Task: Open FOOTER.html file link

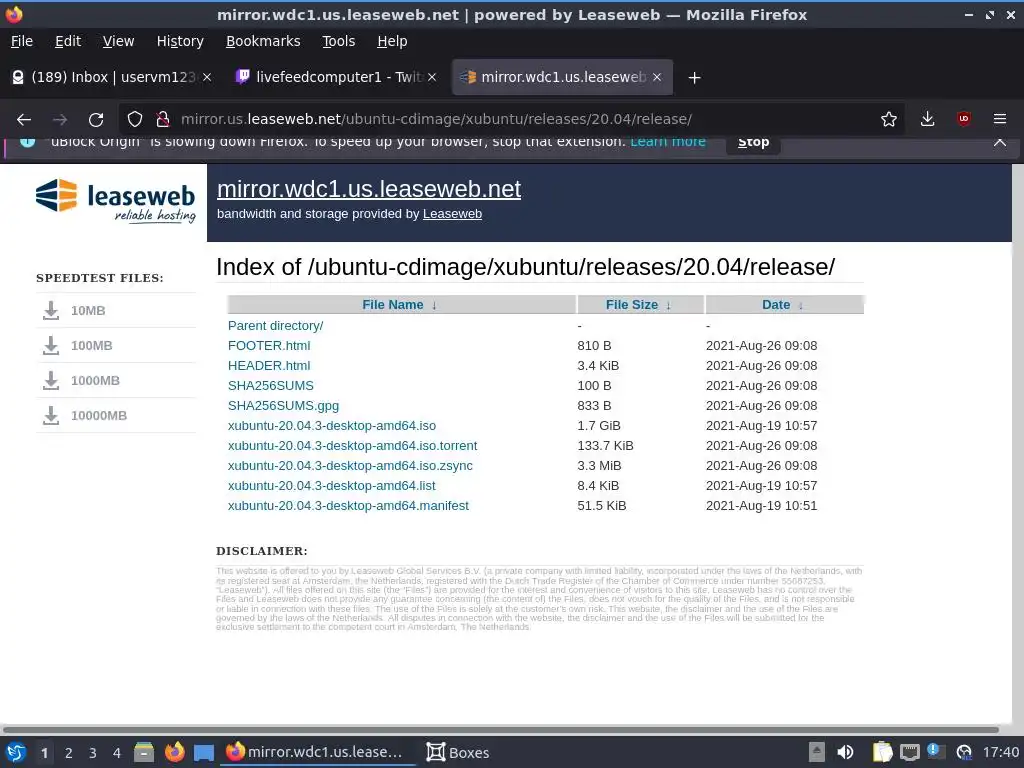Action: (269, 345)
